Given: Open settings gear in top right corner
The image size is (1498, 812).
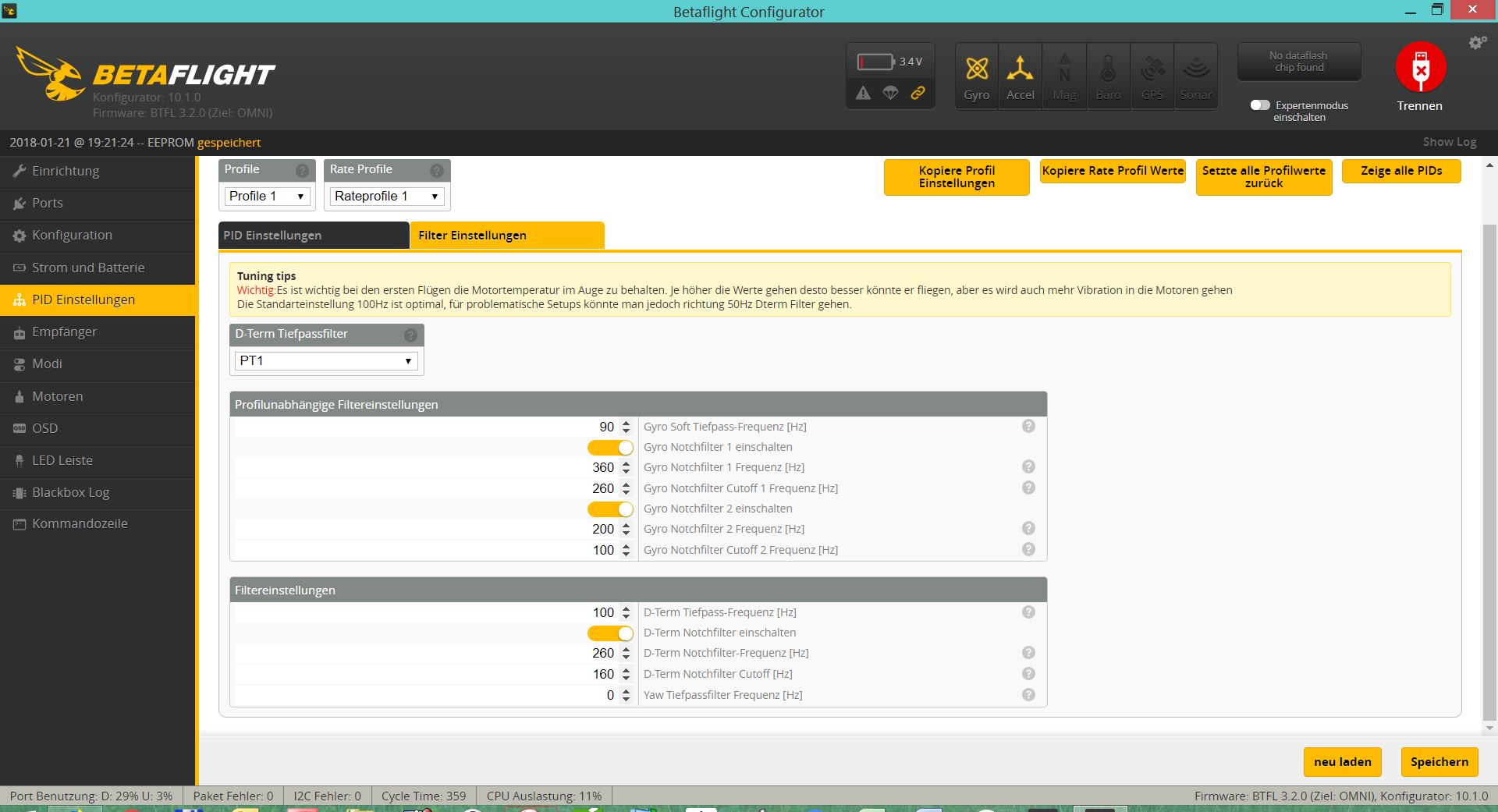Looking at the screenshot, I should pos(1477,43).
